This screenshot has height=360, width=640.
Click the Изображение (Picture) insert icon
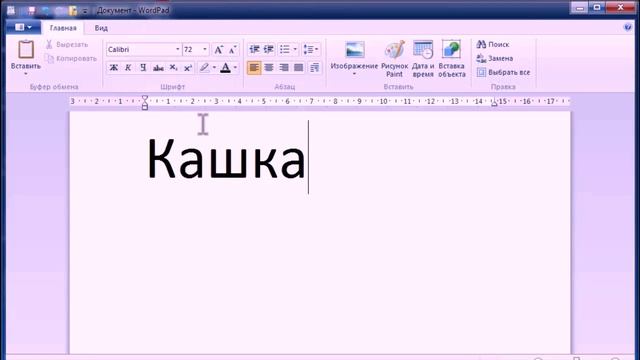(x=354, y=50)
